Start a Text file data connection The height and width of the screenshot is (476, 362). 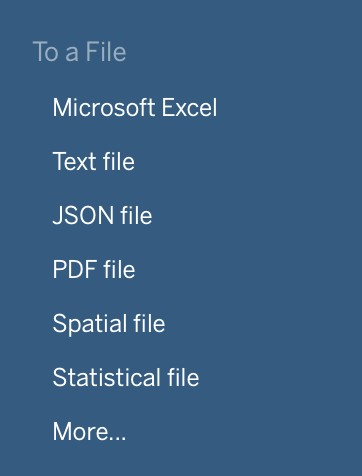(94, 161)
